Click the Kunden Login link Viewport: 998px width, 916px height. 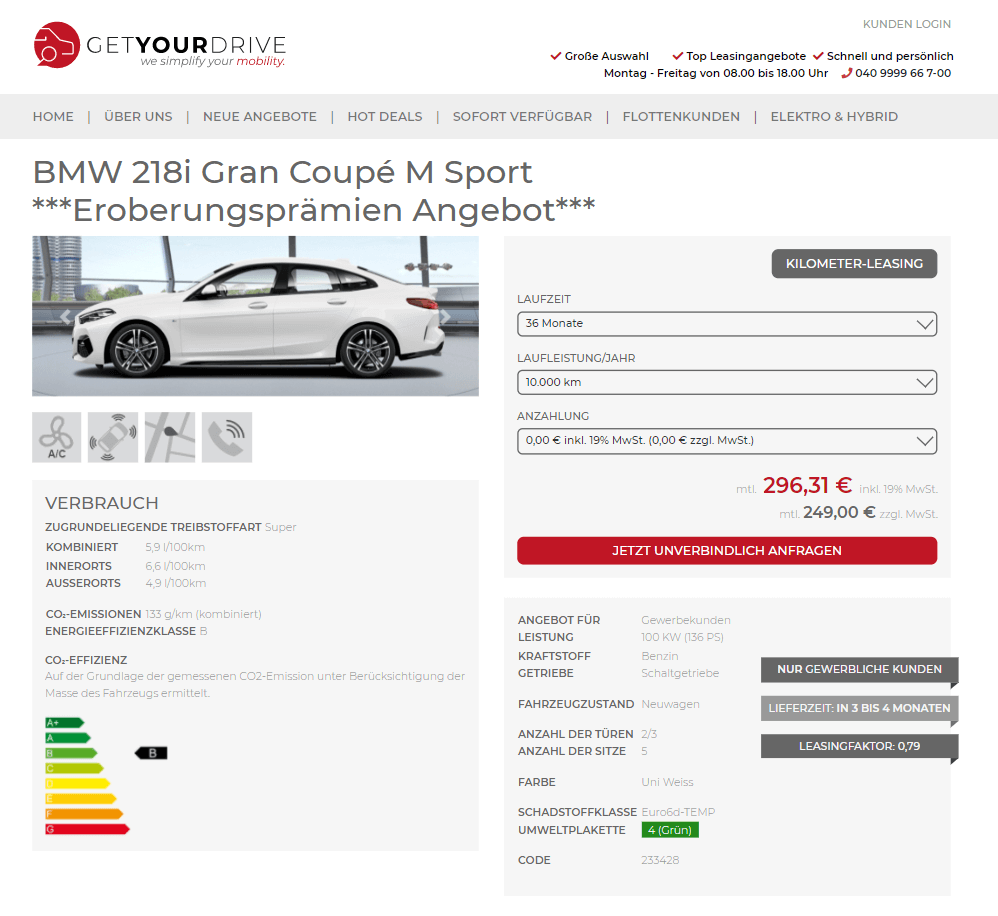click(907, 24)
